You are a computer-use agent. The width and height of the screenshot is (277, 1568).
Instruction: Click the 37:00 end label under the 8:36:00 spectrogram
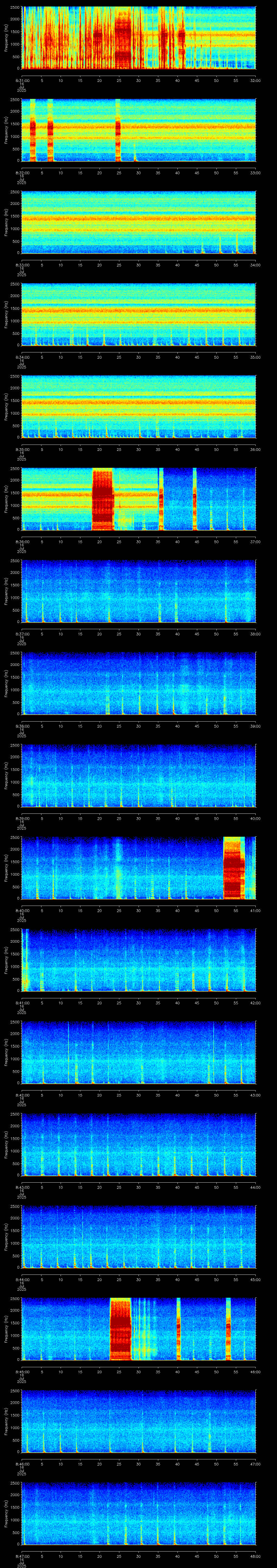click(255, 542)
